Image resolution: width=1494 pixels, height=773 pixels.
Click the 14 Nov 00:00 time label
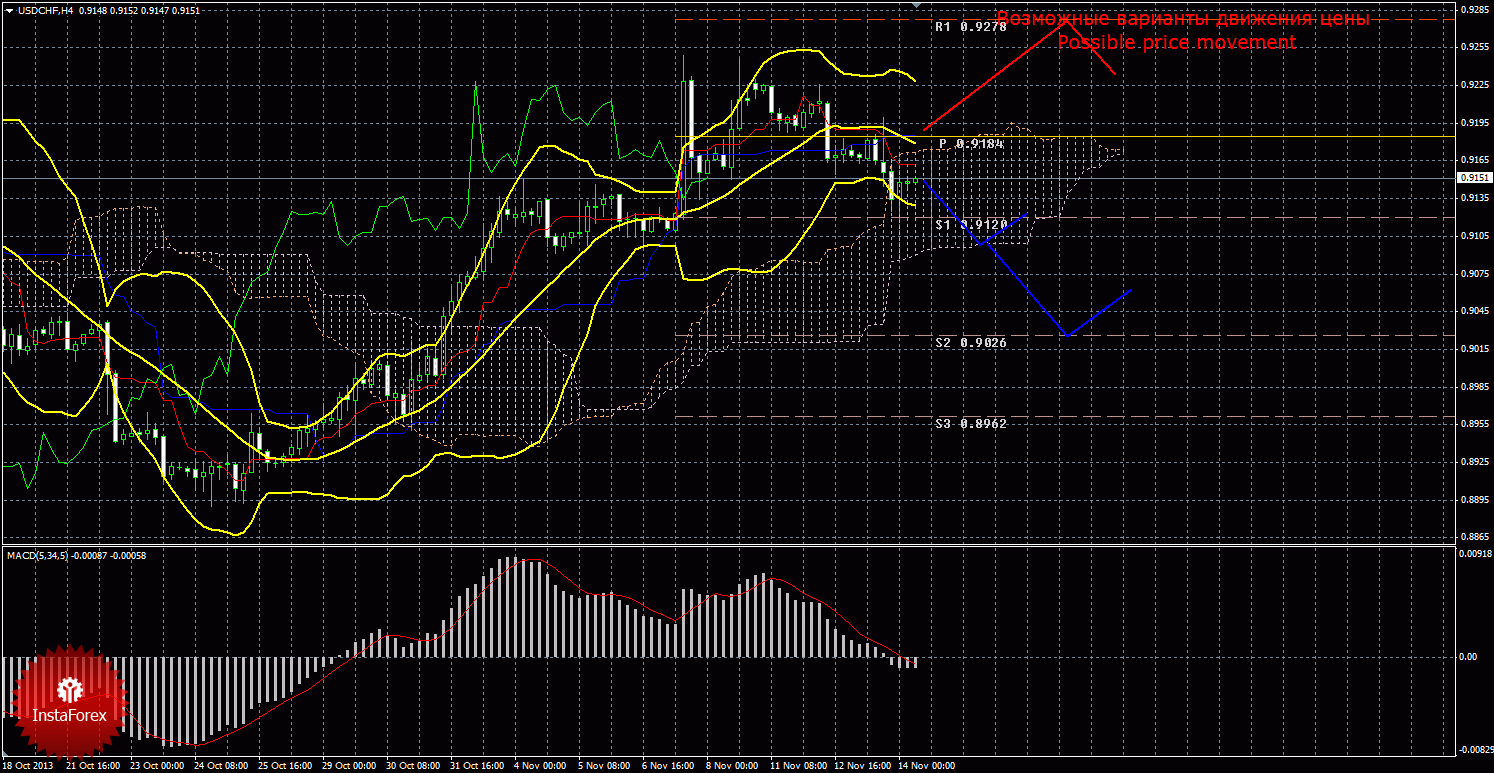pos(929,766)
